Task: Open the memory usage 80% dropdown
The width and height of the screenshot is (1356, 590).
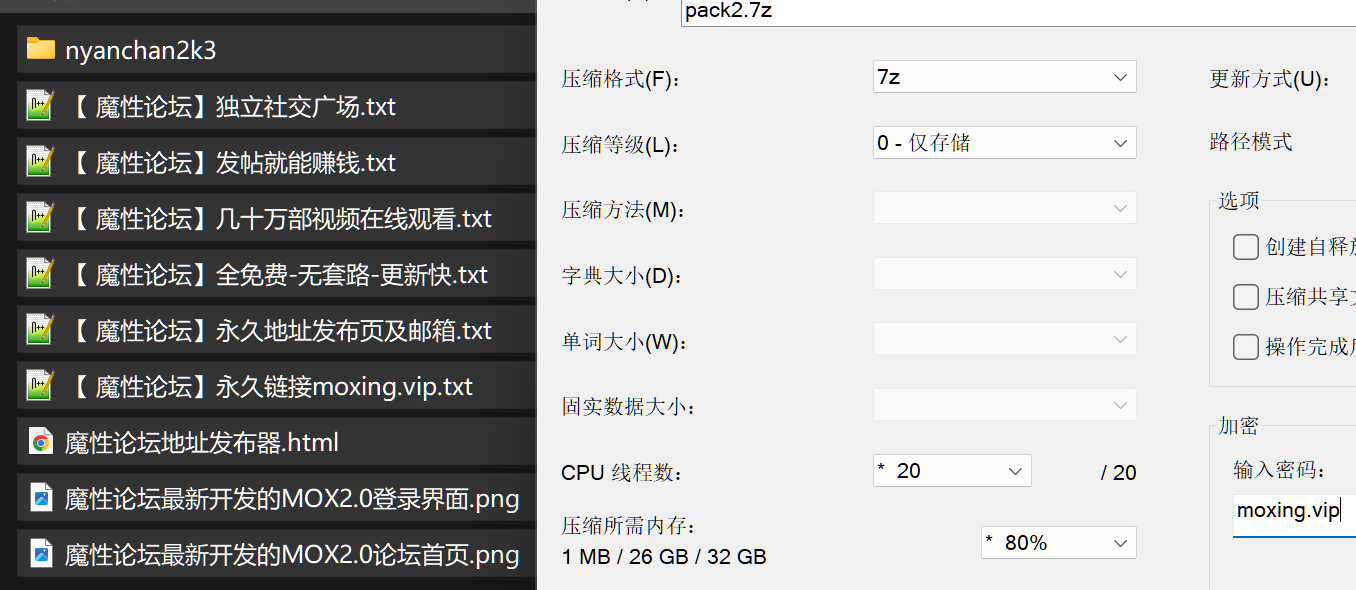Action: pos(1059,543)
